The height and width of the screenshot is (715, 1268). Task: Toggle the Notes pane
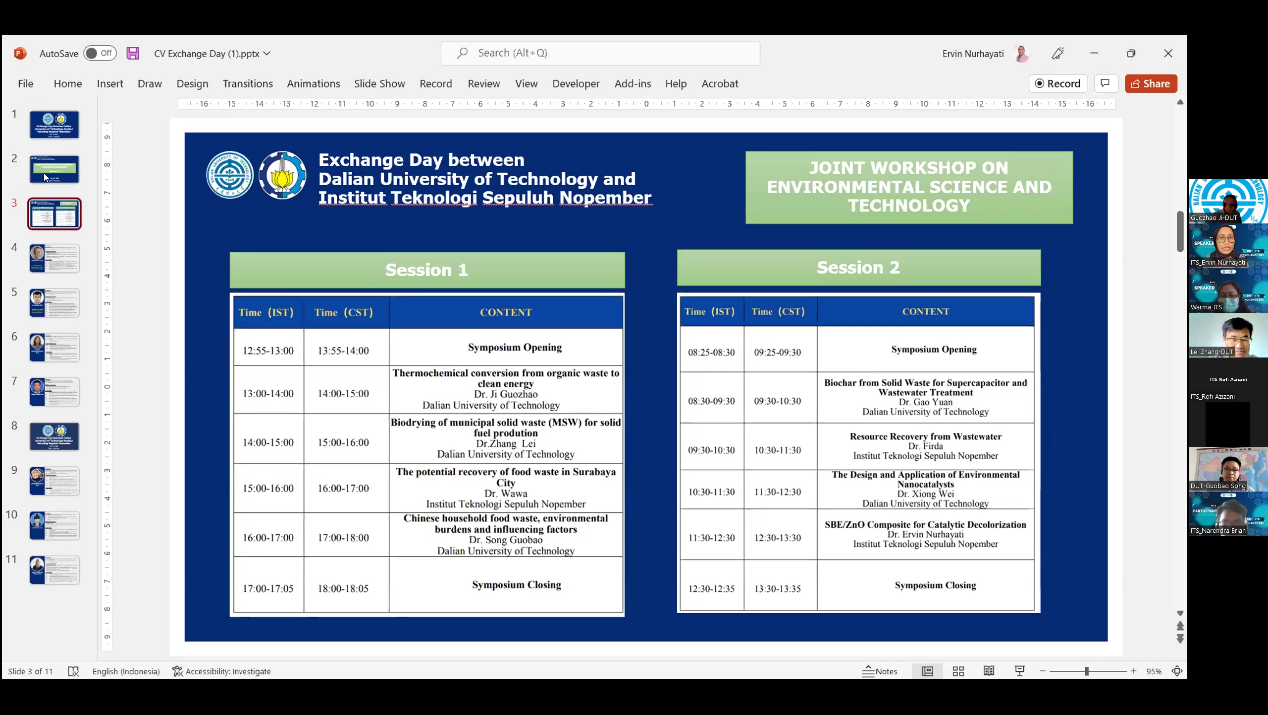tap(880, 671)
